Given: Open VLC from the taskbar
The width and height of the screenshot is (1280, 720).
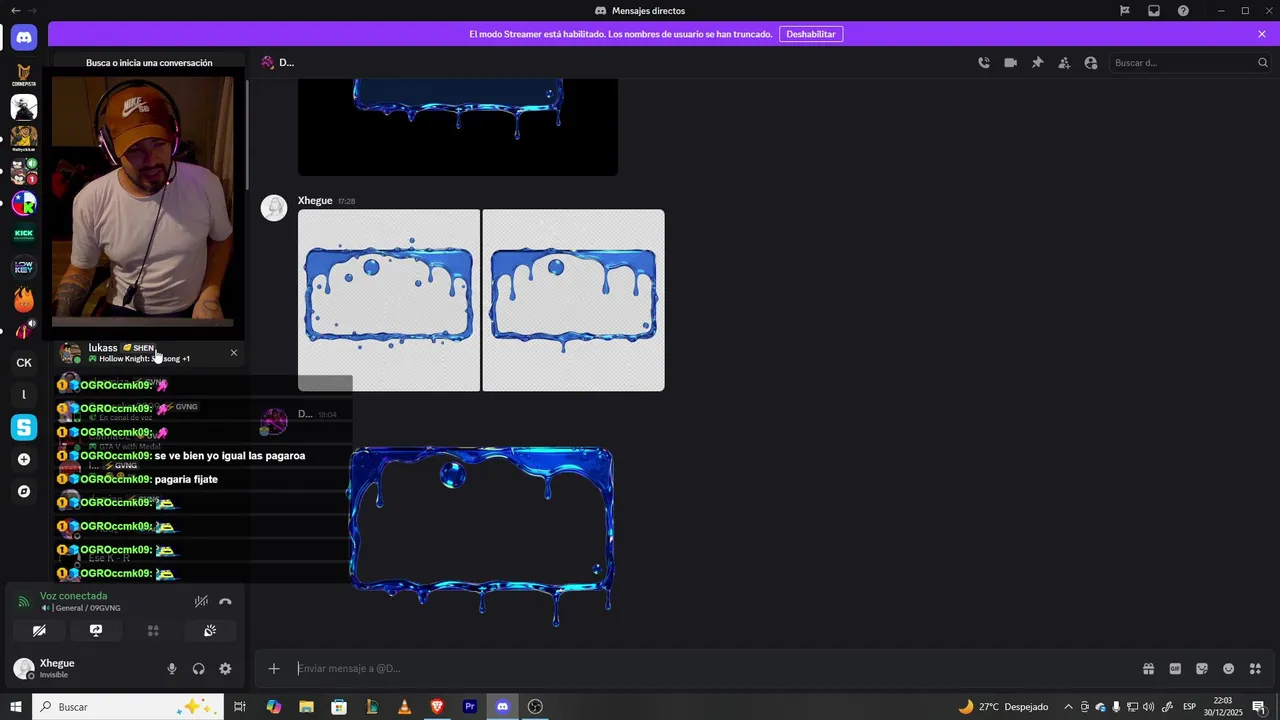Looking at the screenshot, I should 404,707.
